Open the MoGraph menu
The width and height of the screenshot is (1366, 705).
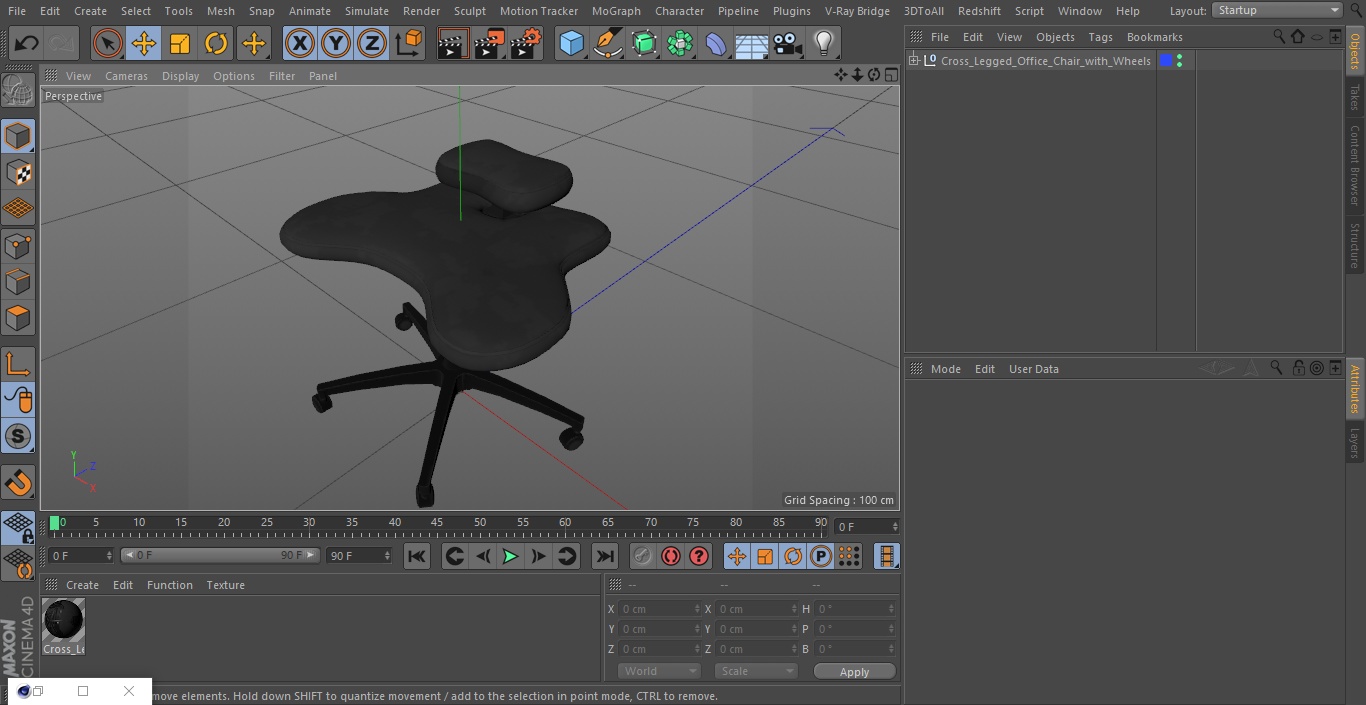coord(616,11)
